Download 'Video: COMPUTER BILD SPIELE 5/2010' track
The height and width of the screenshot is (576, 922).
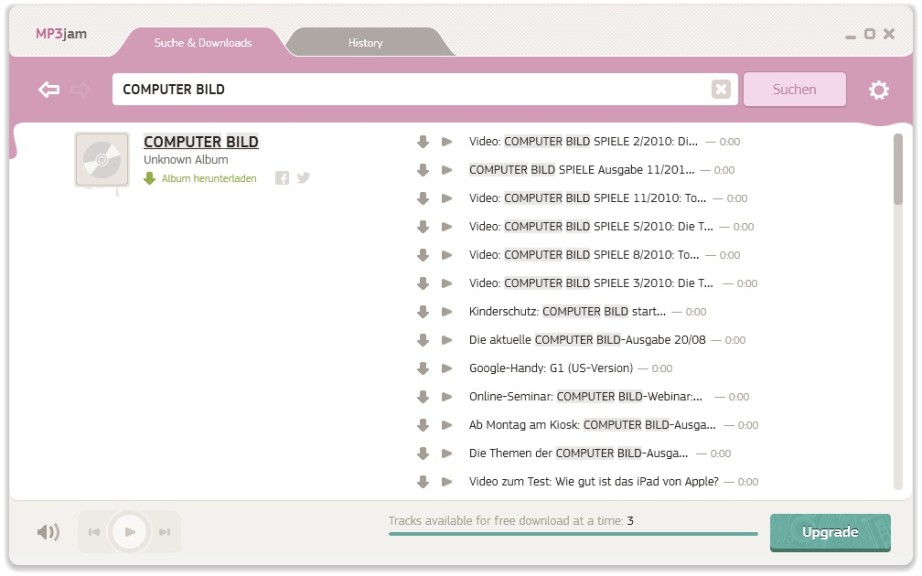click(x=423, y=226)
